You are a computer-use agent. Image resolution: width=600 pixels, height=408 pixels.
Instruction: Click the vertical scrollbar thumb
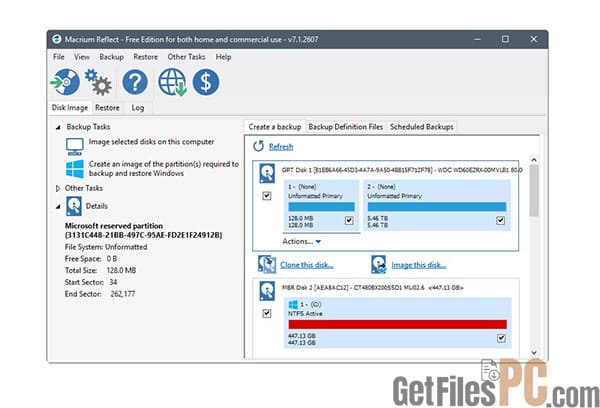pos(534,191)
